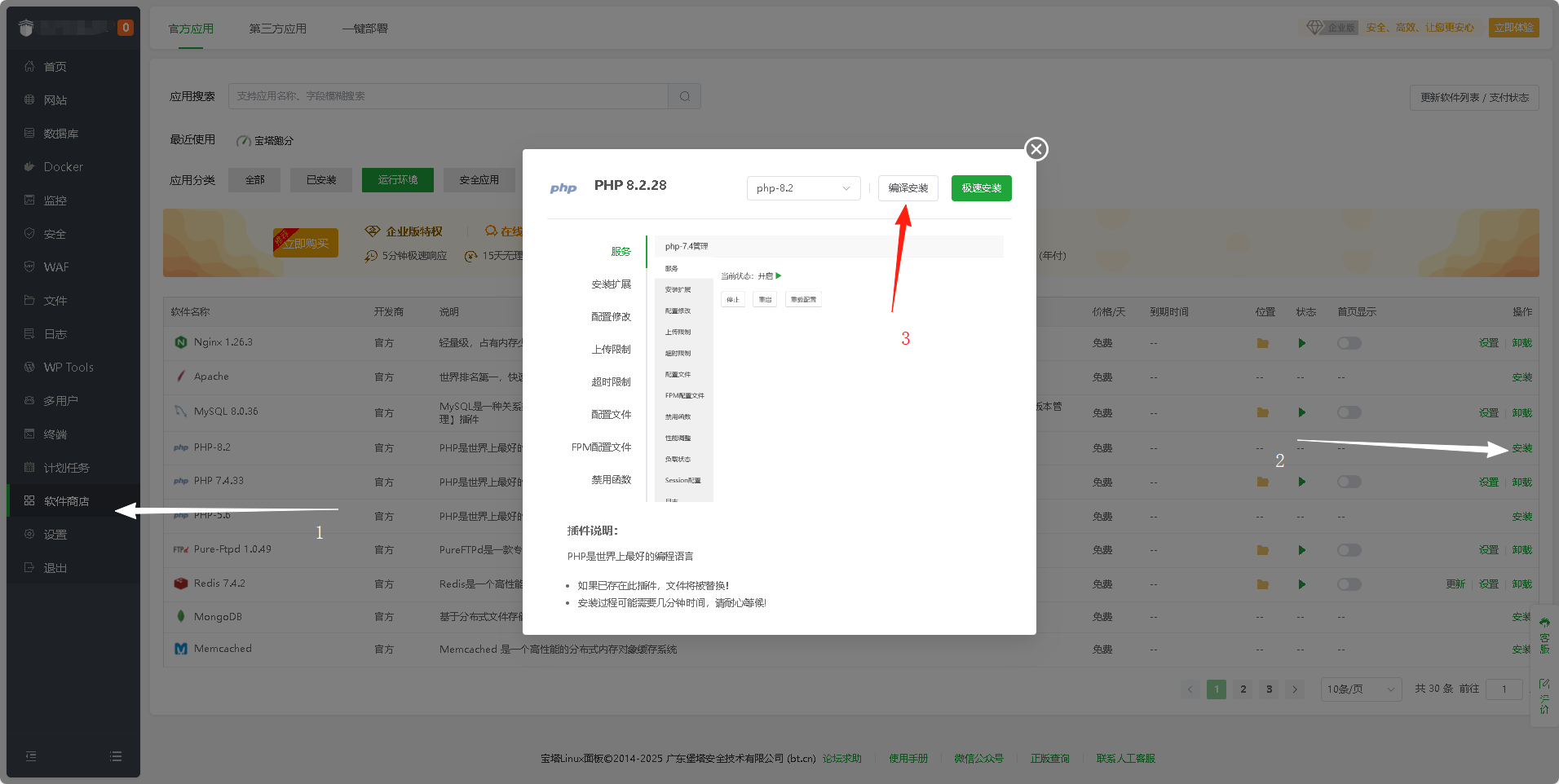Image resolution: width=1559 pixels, height=784 pixels.
Task: Open Nginx install location folder icon
Action: 1262,343
